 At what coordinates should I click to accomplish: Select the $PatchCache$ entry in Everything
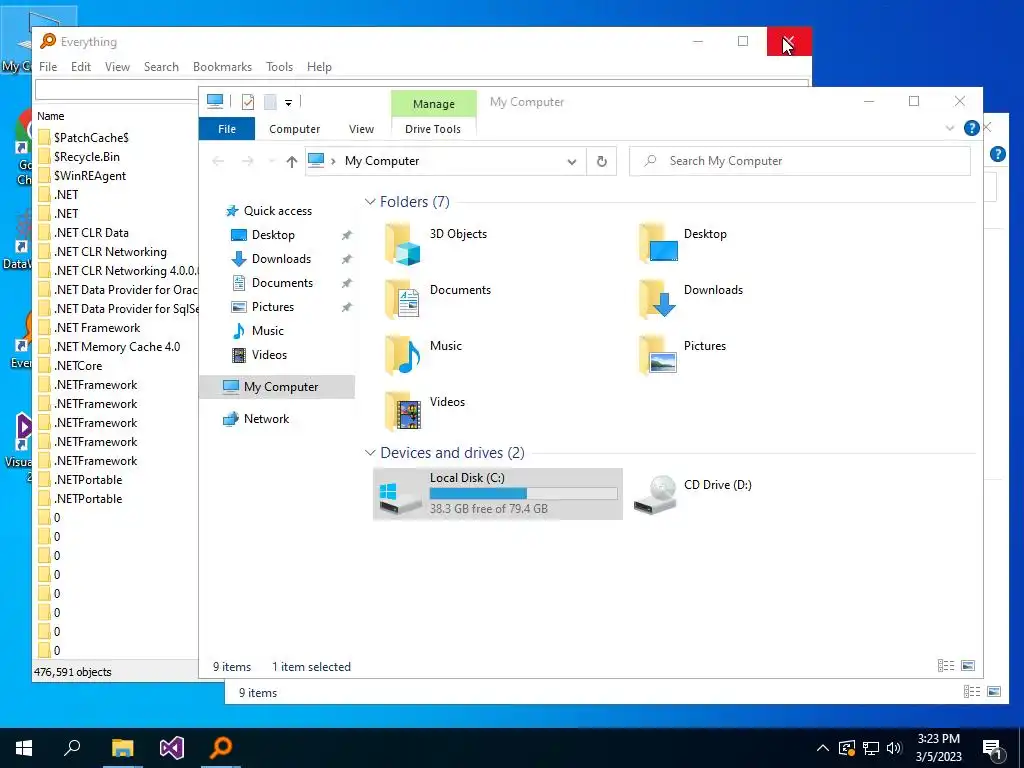click(x=91, y=138)
